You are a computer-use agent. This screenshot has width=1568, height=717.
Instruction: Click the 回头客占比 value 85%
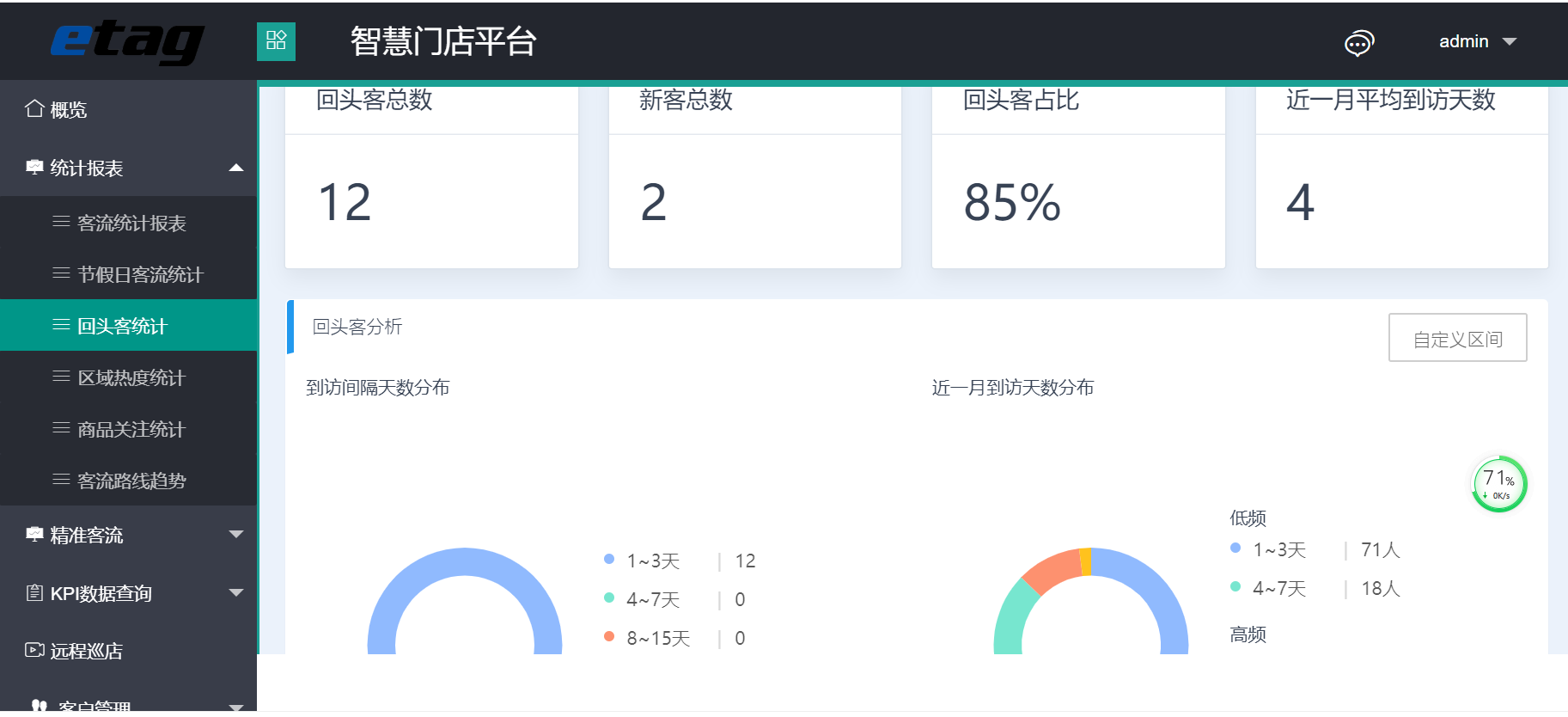pos(1012,203)
